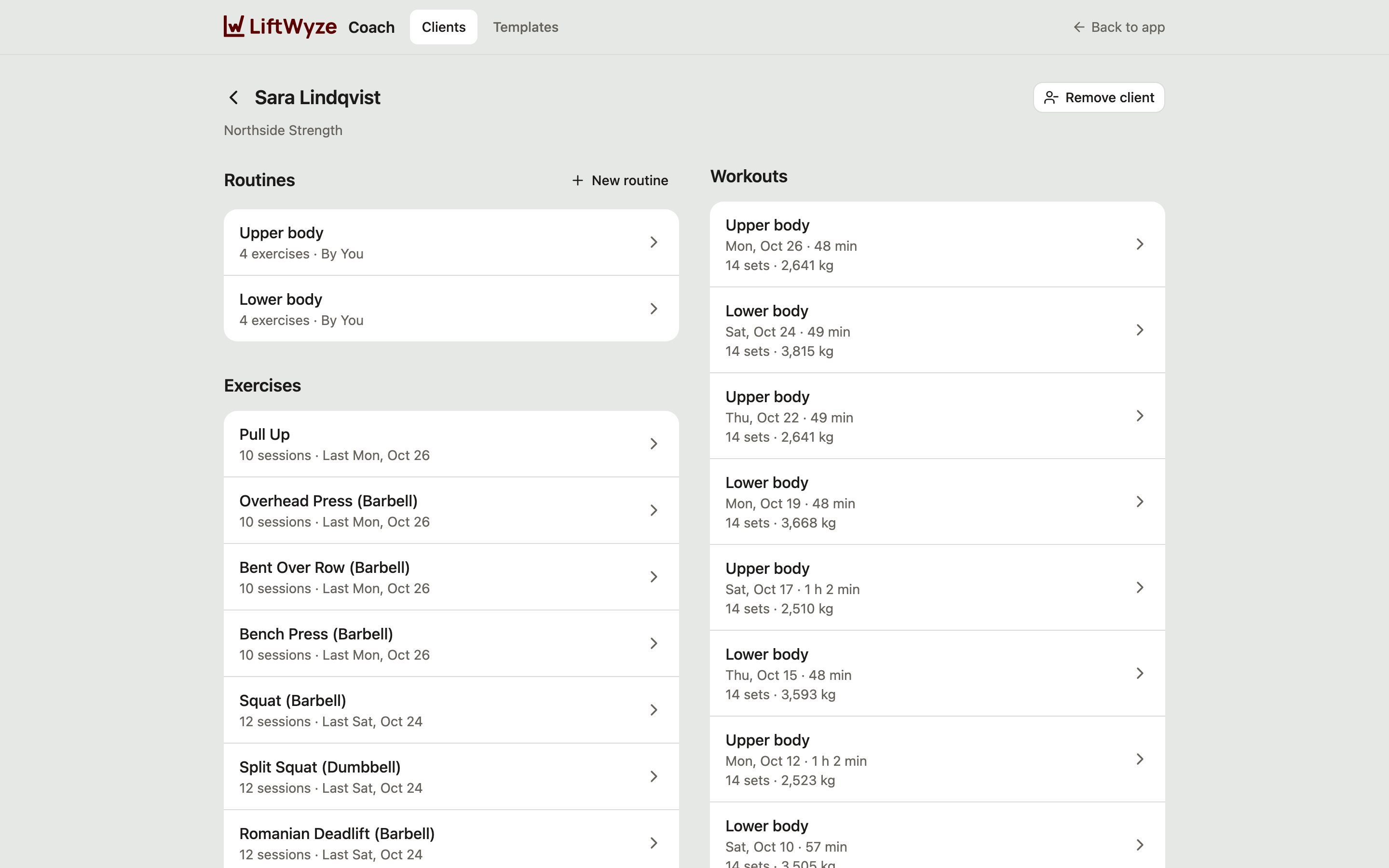The height and width of the screenshot is (868, 1389).
Task: Expand the Pull Up exercise chevron
Action: 654,444
